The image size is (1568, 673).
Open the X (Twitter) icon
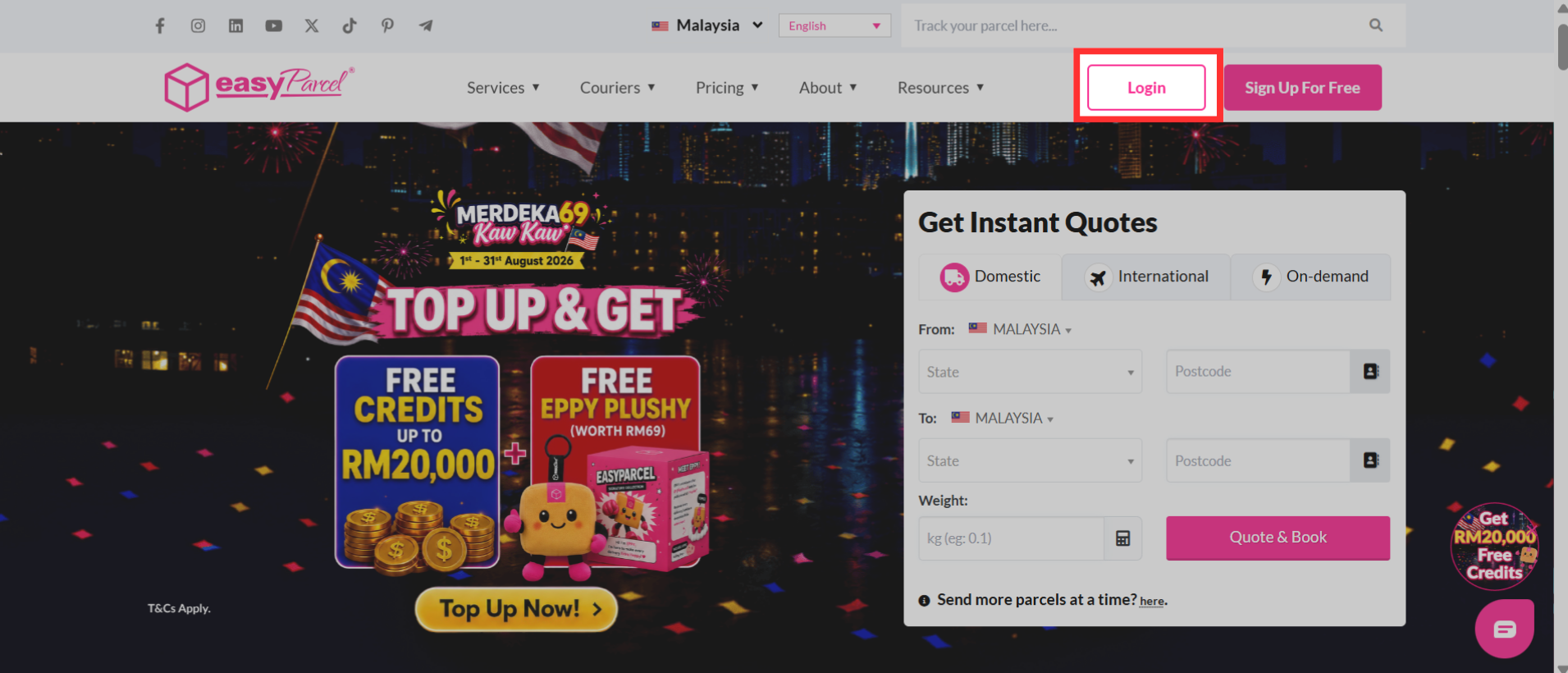(x=312, y=25)
